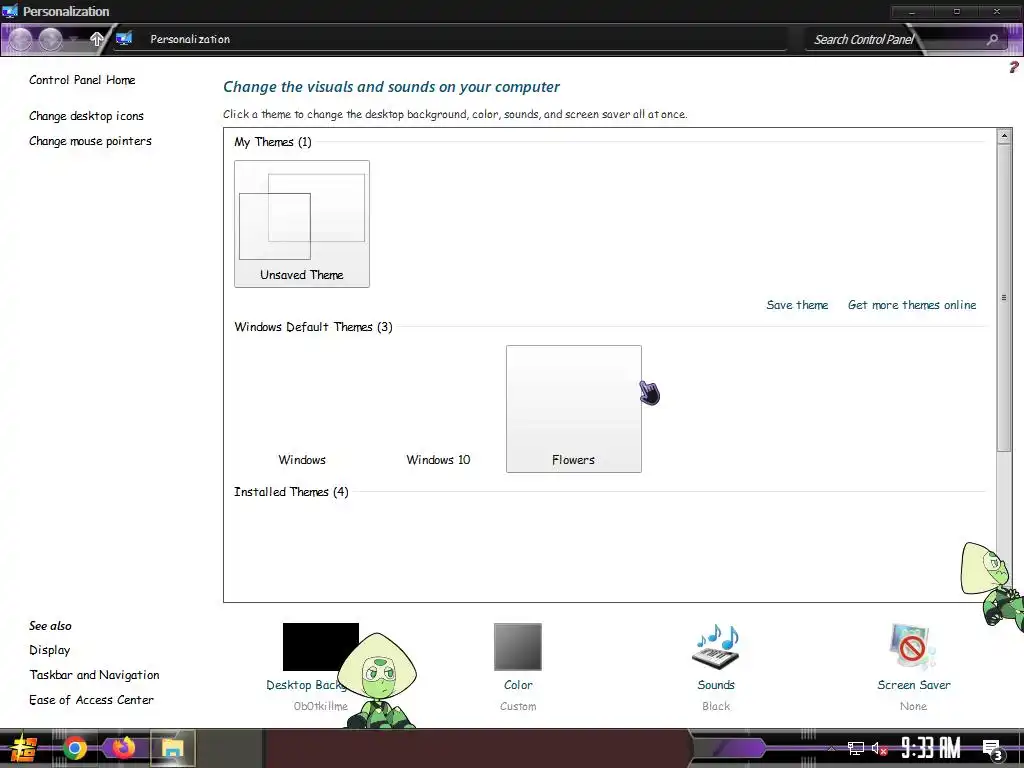The image size is (1024, 768).
Task: Click the My Themes (1) group header
Action: coord(273,142)
